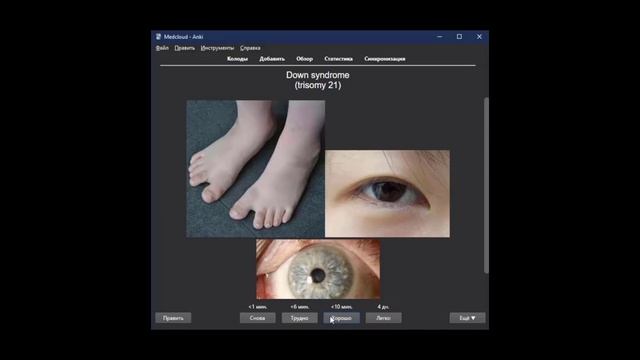This screenshot has width=640, height=360.
Task: View Статистика for the deck
Action: point(338,59)
